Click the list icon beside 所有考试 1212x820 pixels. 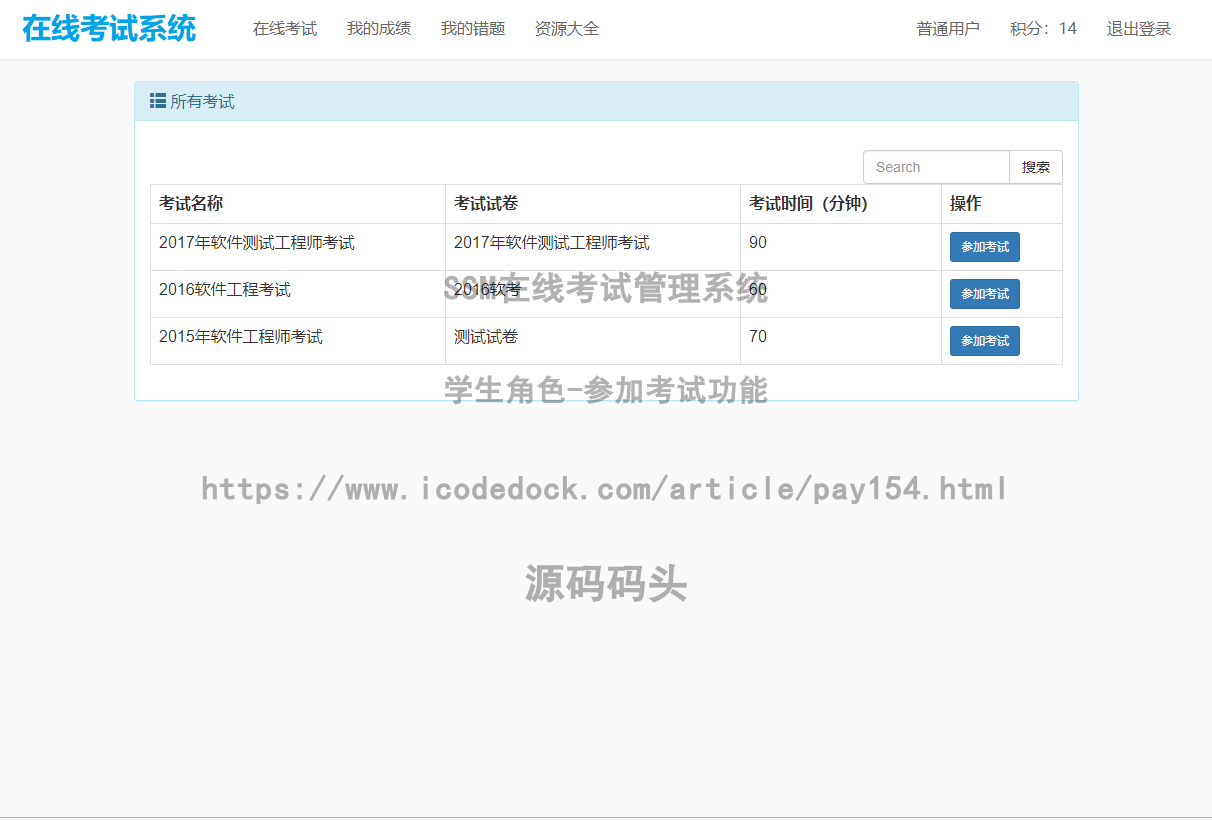coord(157,100)
